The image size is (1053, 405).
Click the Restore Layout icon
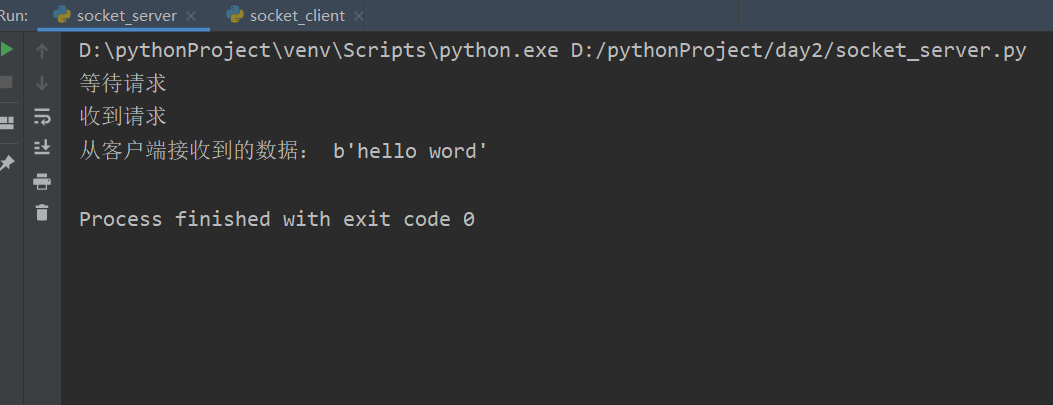(7, 122)
